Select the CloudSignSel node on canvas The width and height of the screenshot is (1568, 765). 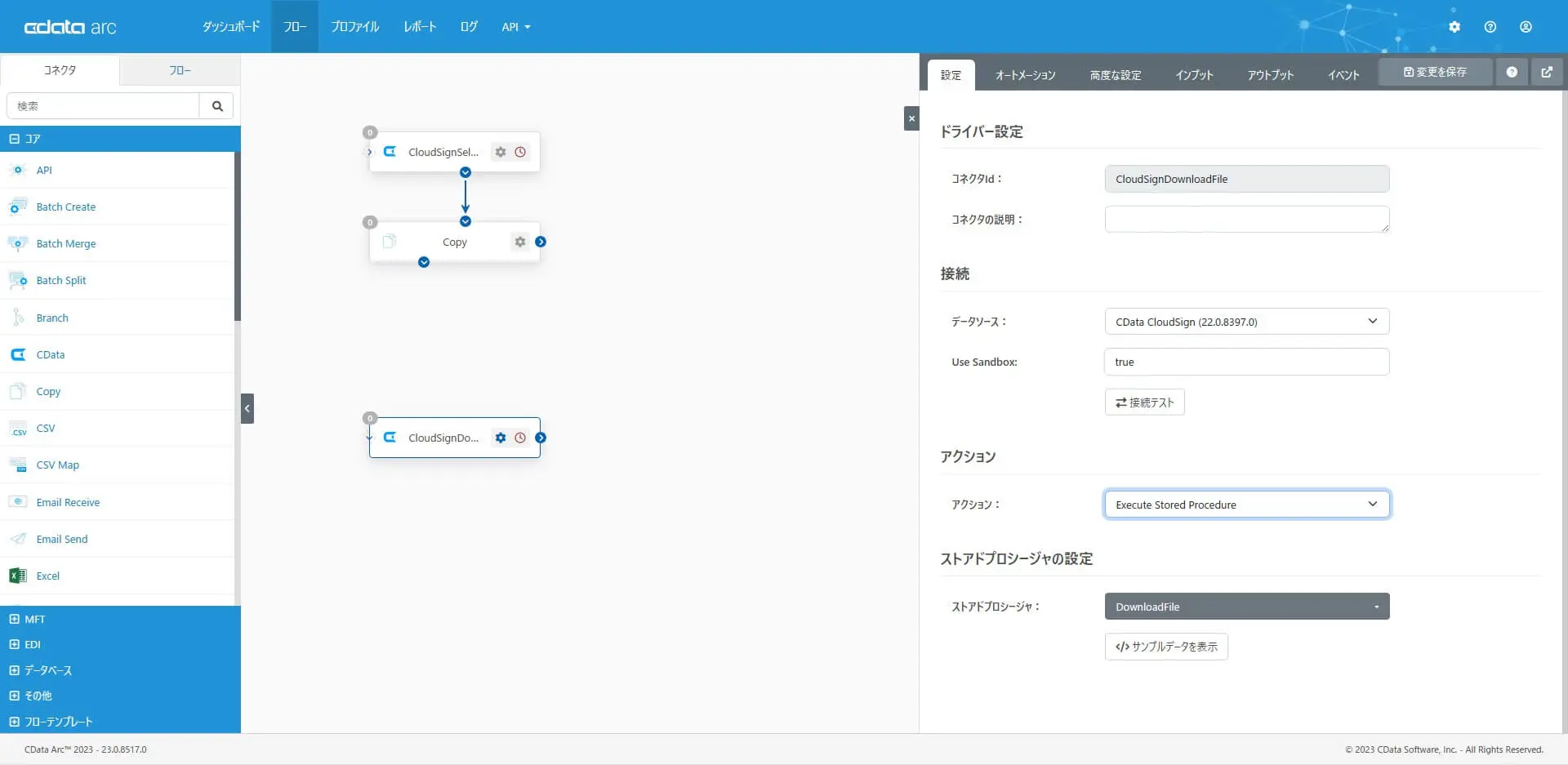click(454, 152)
